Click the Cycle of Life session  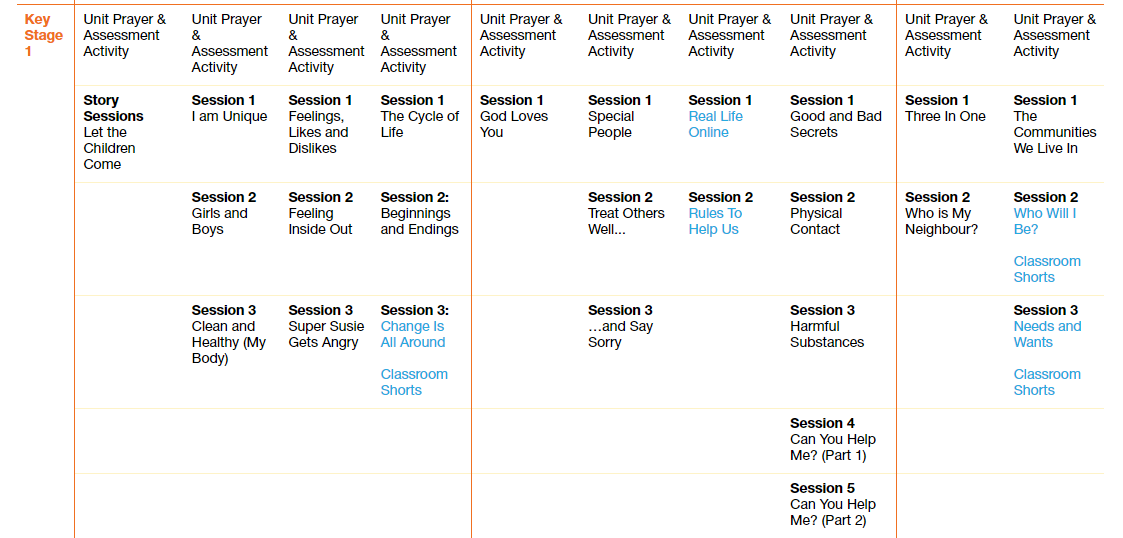pyautogui.click(x=420, y=116)
